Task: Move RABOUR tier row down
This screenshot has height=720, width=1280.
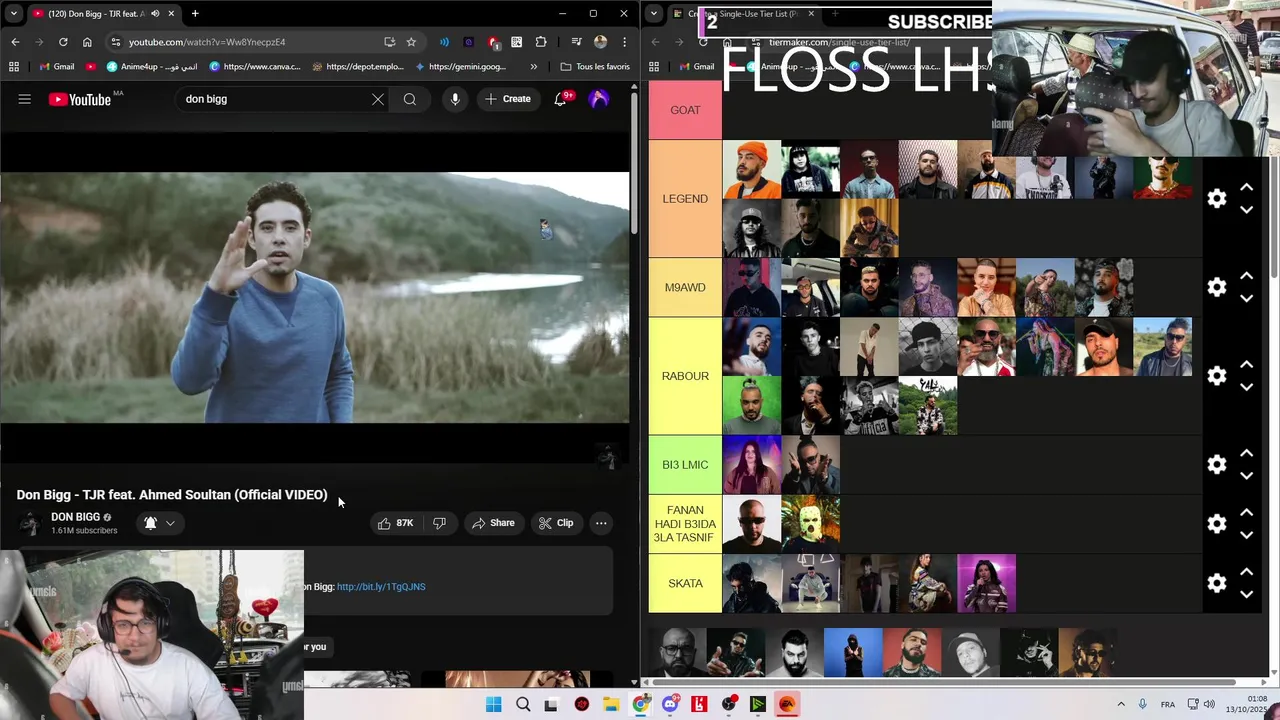Action: tap(1246, 387)
